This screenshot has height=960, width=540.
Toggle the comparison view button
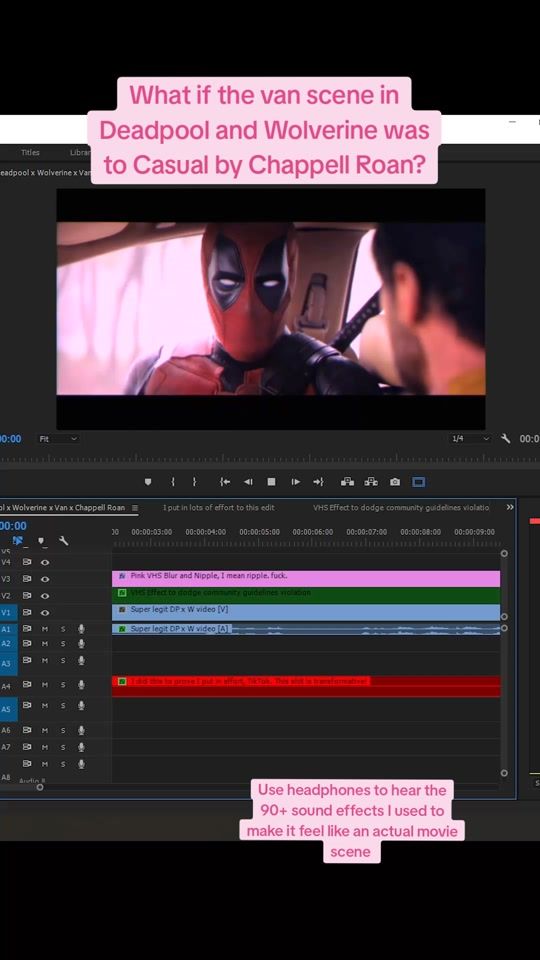(x=418, y=482)
